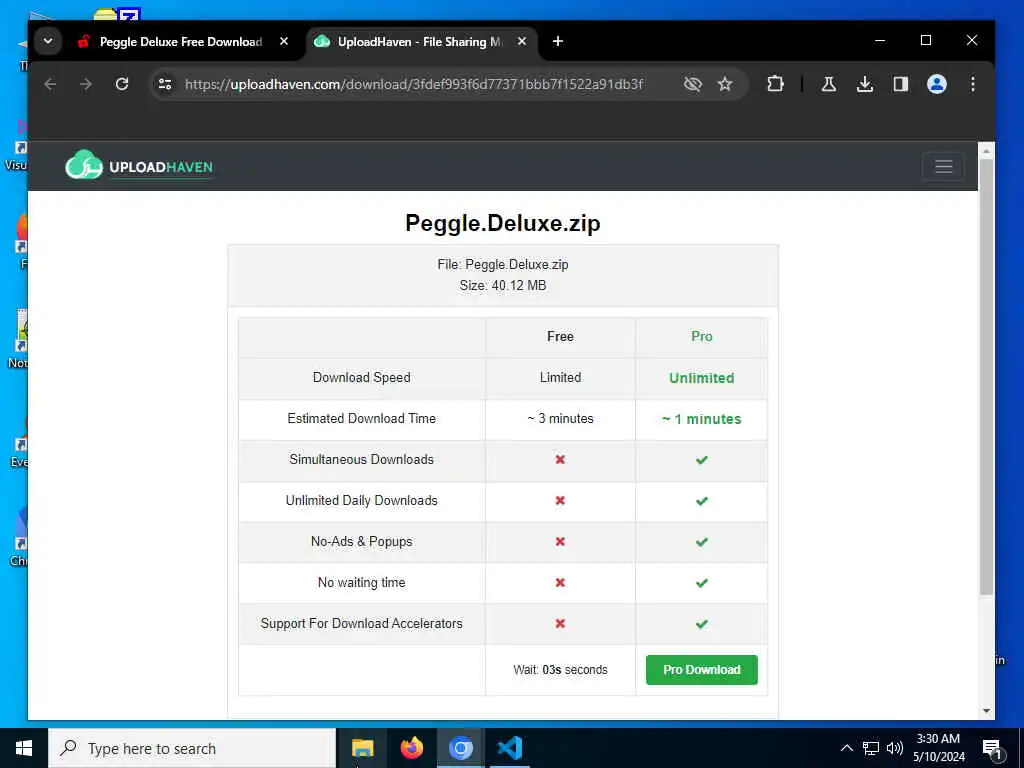Click the ~ 1 minutes Pro estimate

pos(701,419)
